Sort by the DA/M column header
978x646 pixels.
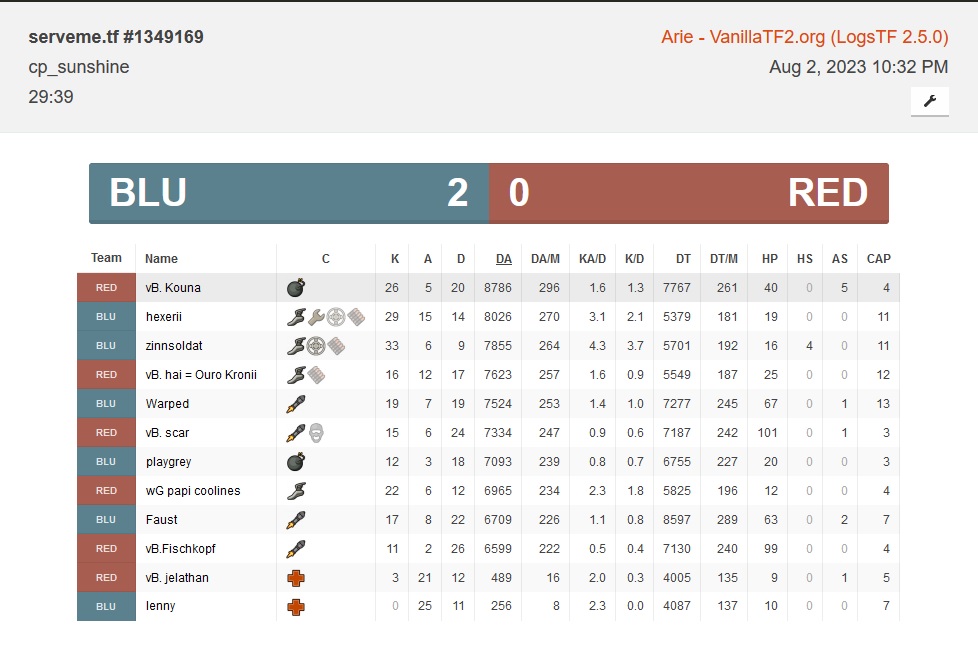tap(545, 259)
